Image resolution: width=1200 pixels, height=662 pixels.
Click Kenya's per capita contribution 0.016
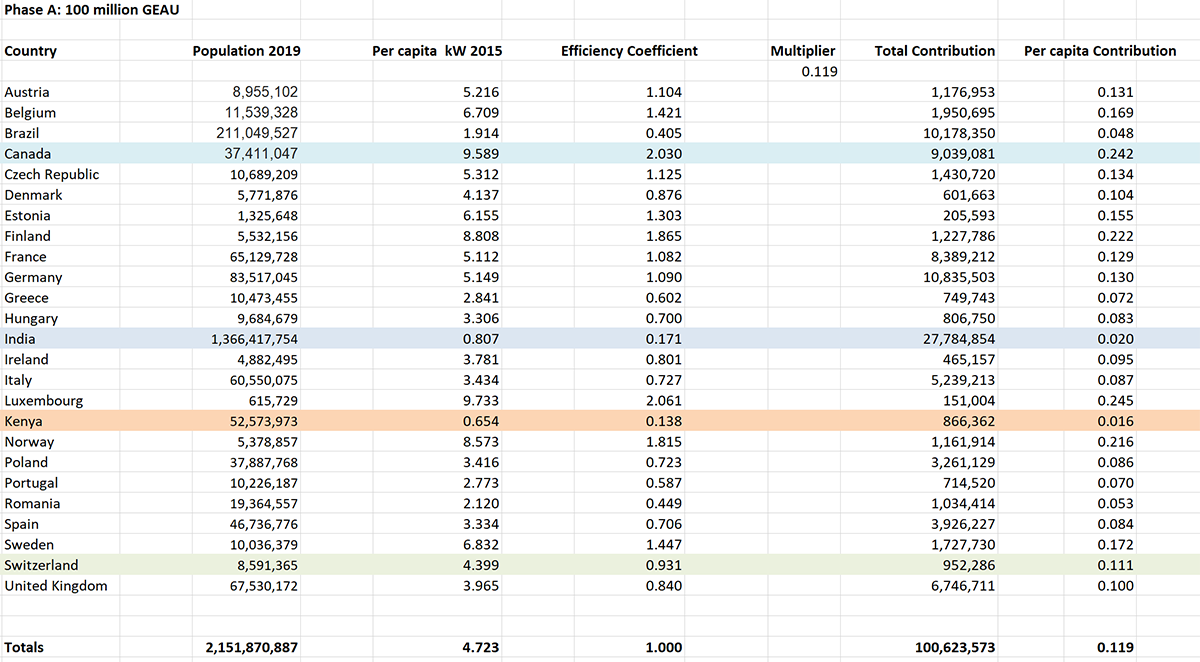pyautogui.click(x=1116, y=421)
